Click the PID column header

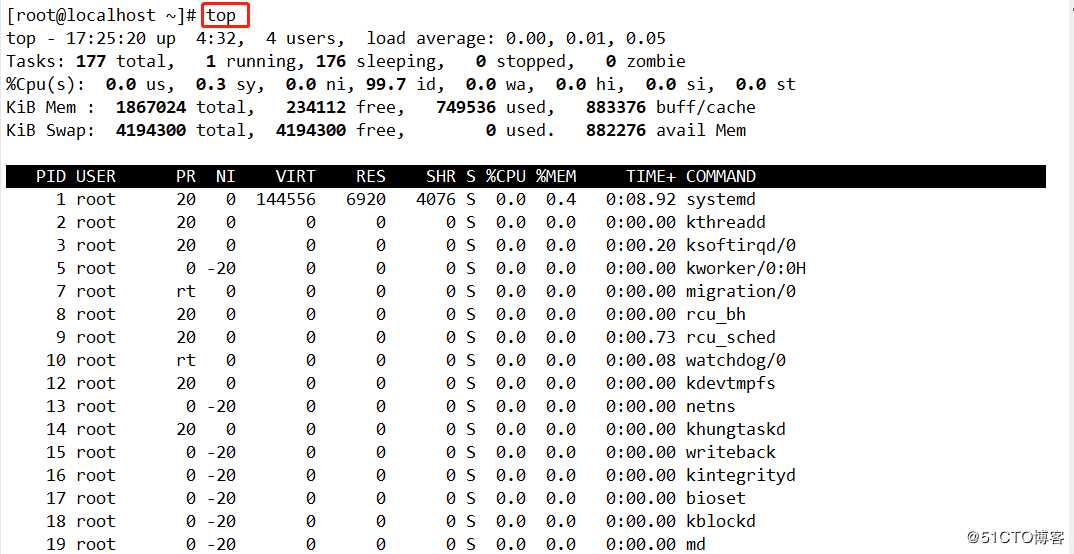(50, 176)
